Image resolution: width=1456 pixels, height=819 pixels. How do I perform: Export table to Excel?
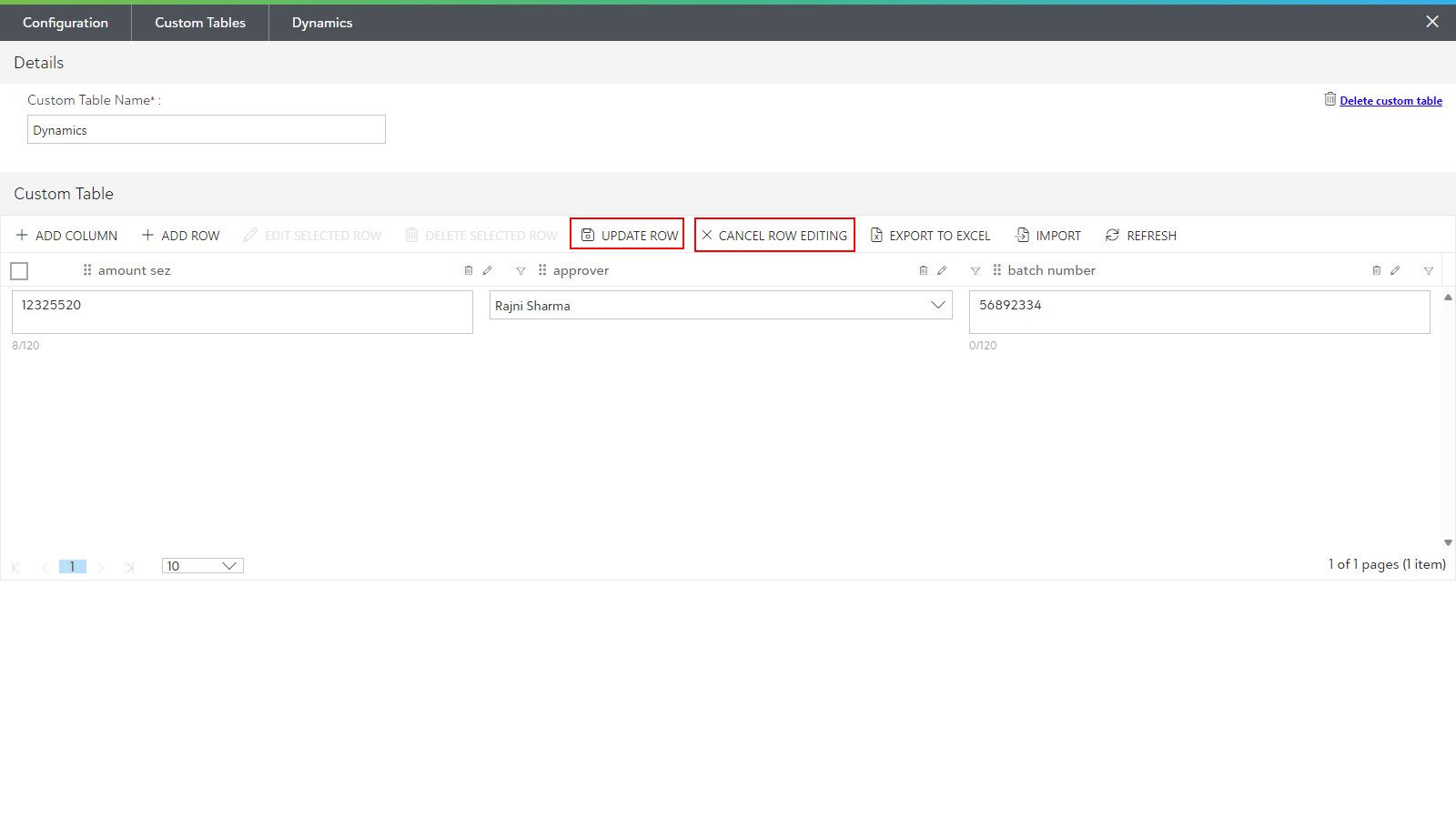click(x=930, y=236)
